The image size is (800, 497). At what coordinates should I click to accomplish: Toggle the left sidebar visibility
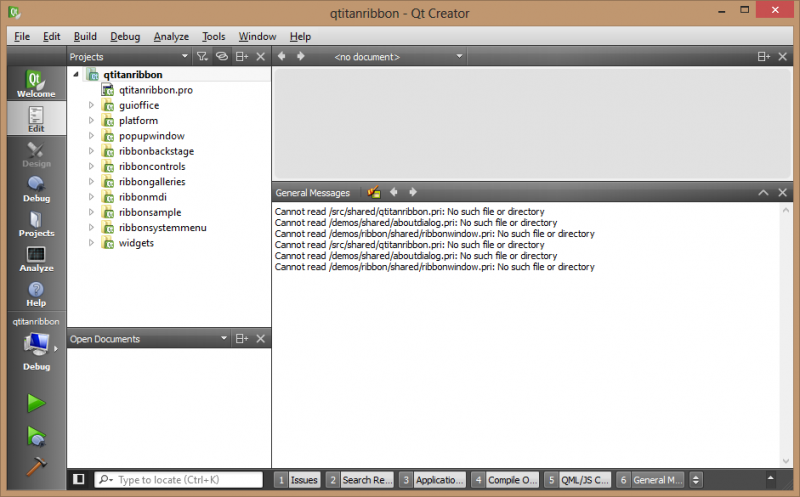(x=79, y=480)
